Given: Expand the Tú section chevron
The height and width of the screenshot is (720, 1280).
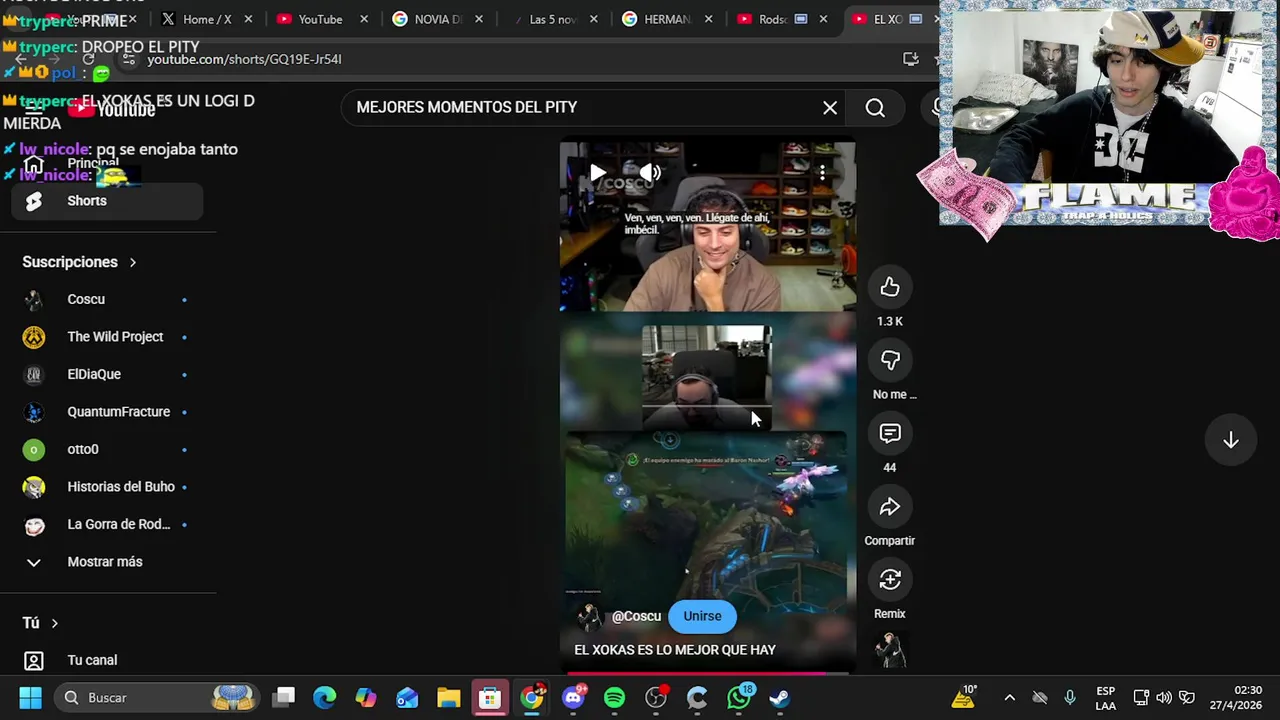Looking at the screenshot, I should coord(54,623).
